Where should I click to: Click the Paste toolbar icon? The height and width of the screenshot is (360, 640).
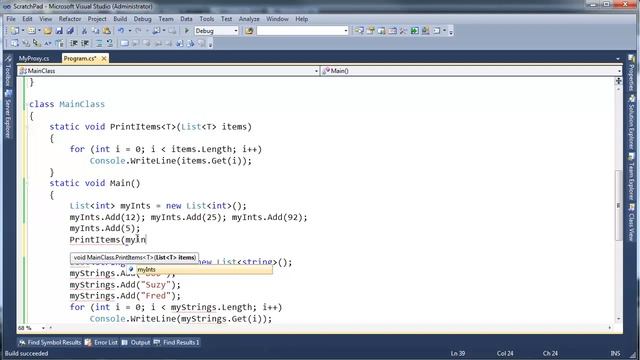point(107,31)
